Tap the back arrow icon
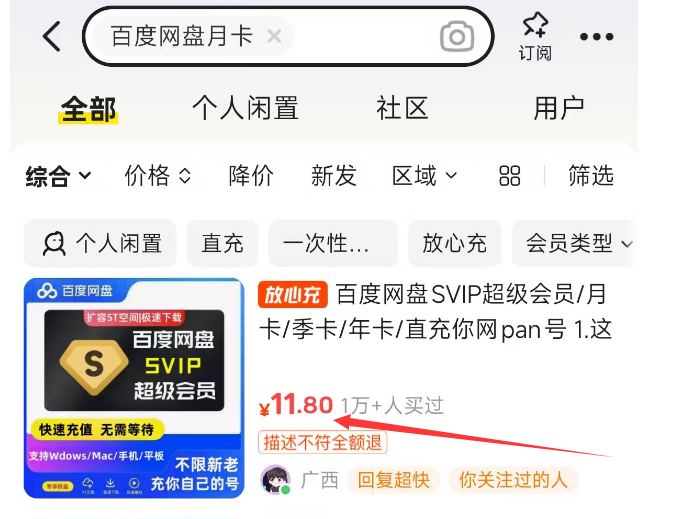697x519 pixels. tap(52, 36)
